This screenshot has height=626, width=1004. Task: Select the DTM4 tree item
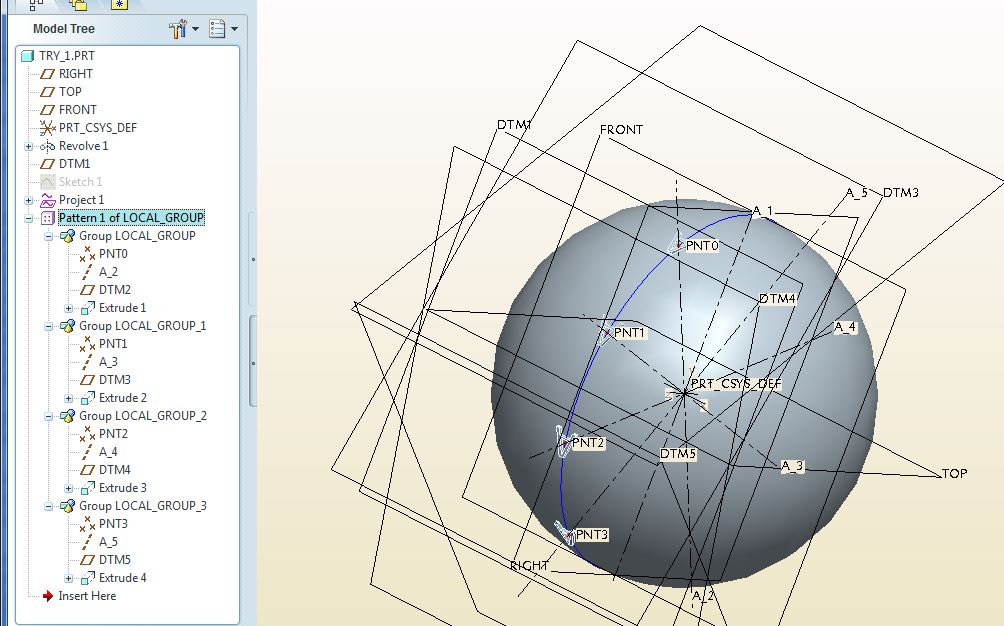pyautogui.click(x=115, y=470)
